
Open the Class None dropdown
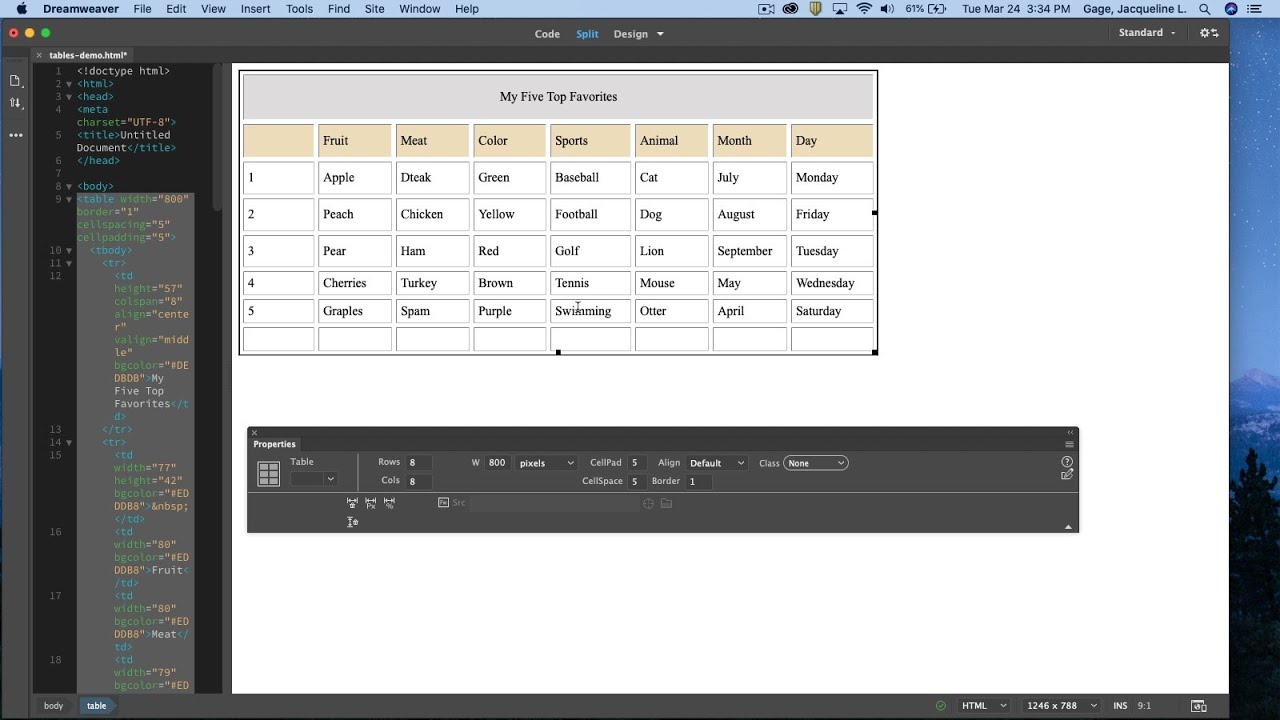tap(816, 463)
